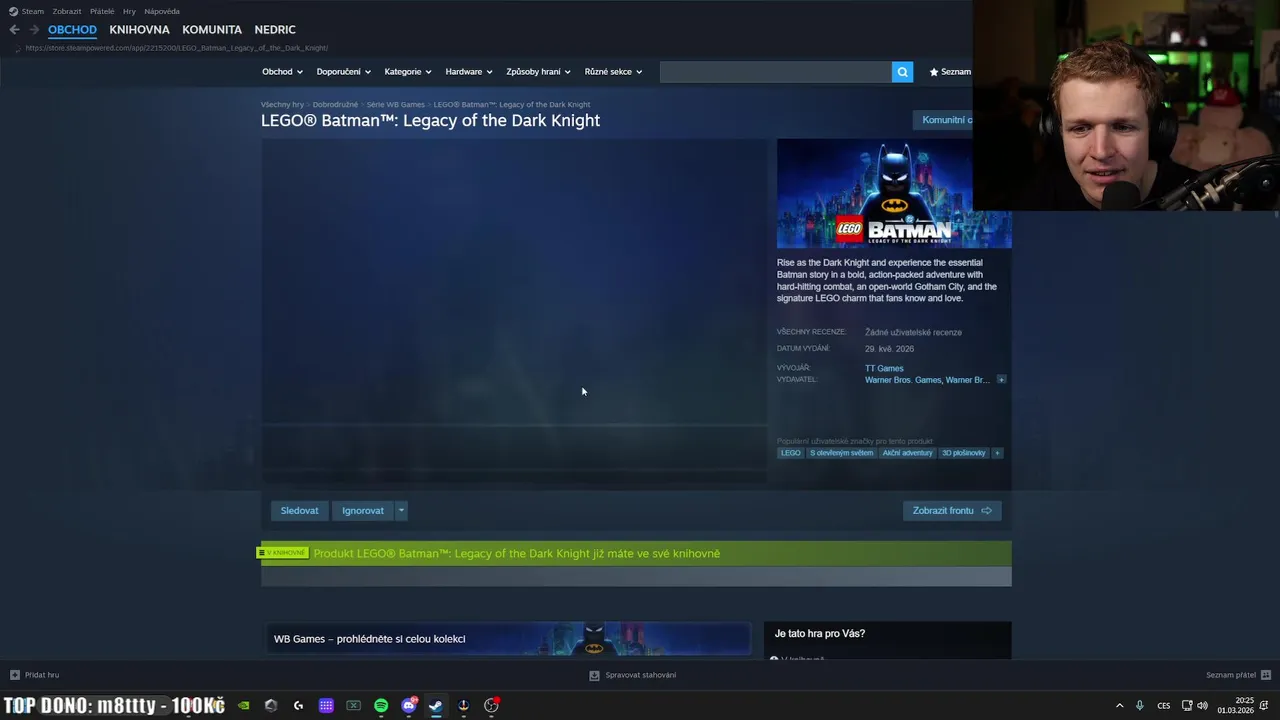
Task: Click the Steam back navigation arrow
Action: pyautogui.click(x=14, y=30)
